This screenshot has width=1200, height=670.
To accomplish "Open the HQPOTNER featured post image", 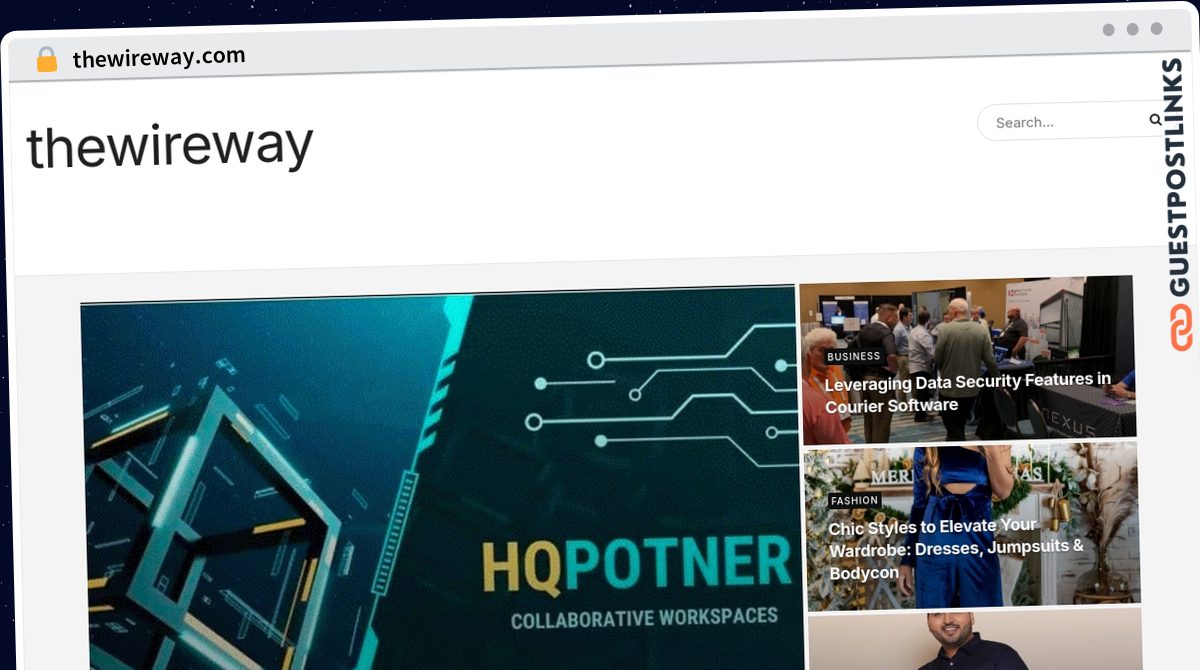I will (441, 480).
